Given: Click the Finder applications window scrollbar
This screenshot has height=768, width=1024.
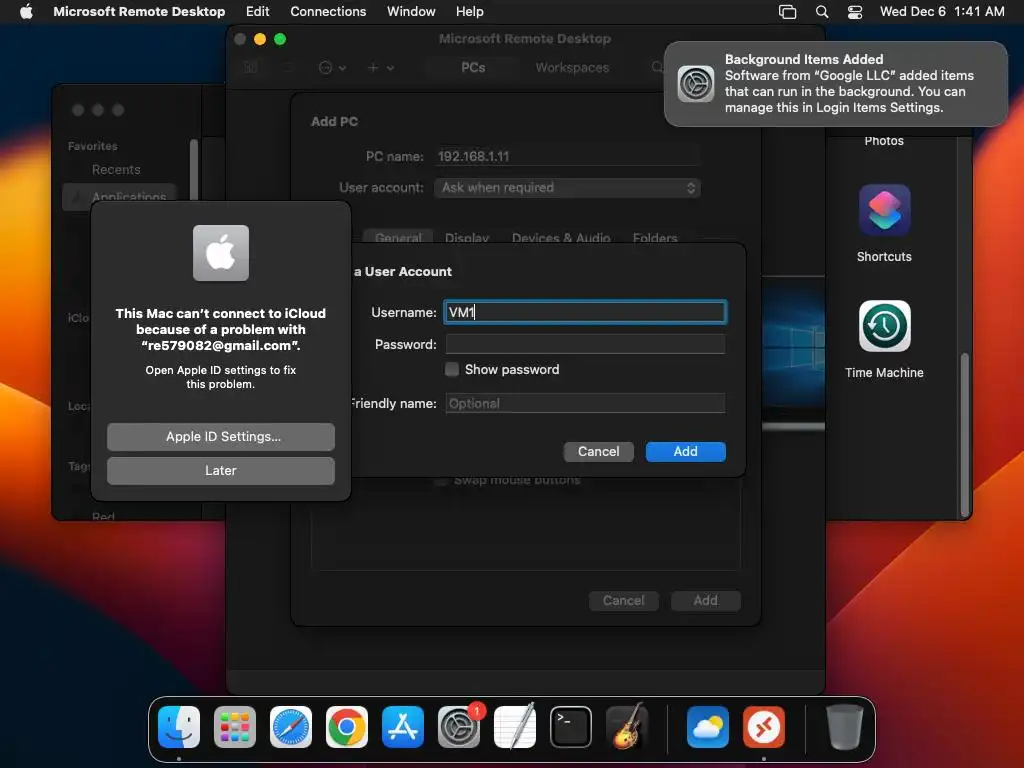Looking at the screenshot, I should pos(965,434).
